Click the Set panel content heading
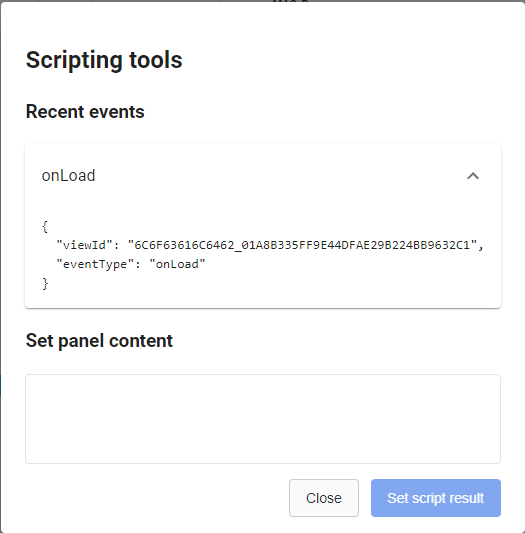The width and height of the screenshot is (525, 533). [x=99, y=341]
